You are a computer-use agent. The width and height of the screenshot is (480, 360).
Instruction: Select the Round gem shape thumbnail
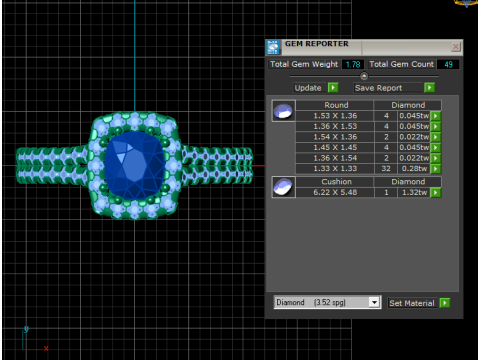283,111
